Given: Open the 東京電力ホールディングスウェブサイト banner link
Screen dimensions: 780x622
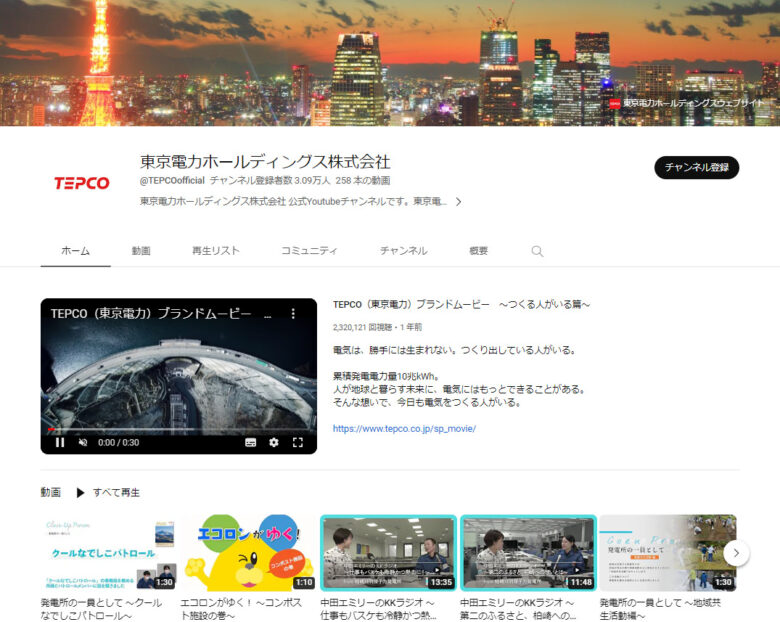Looking at the screenshot, I should click(x=686, y=103).
